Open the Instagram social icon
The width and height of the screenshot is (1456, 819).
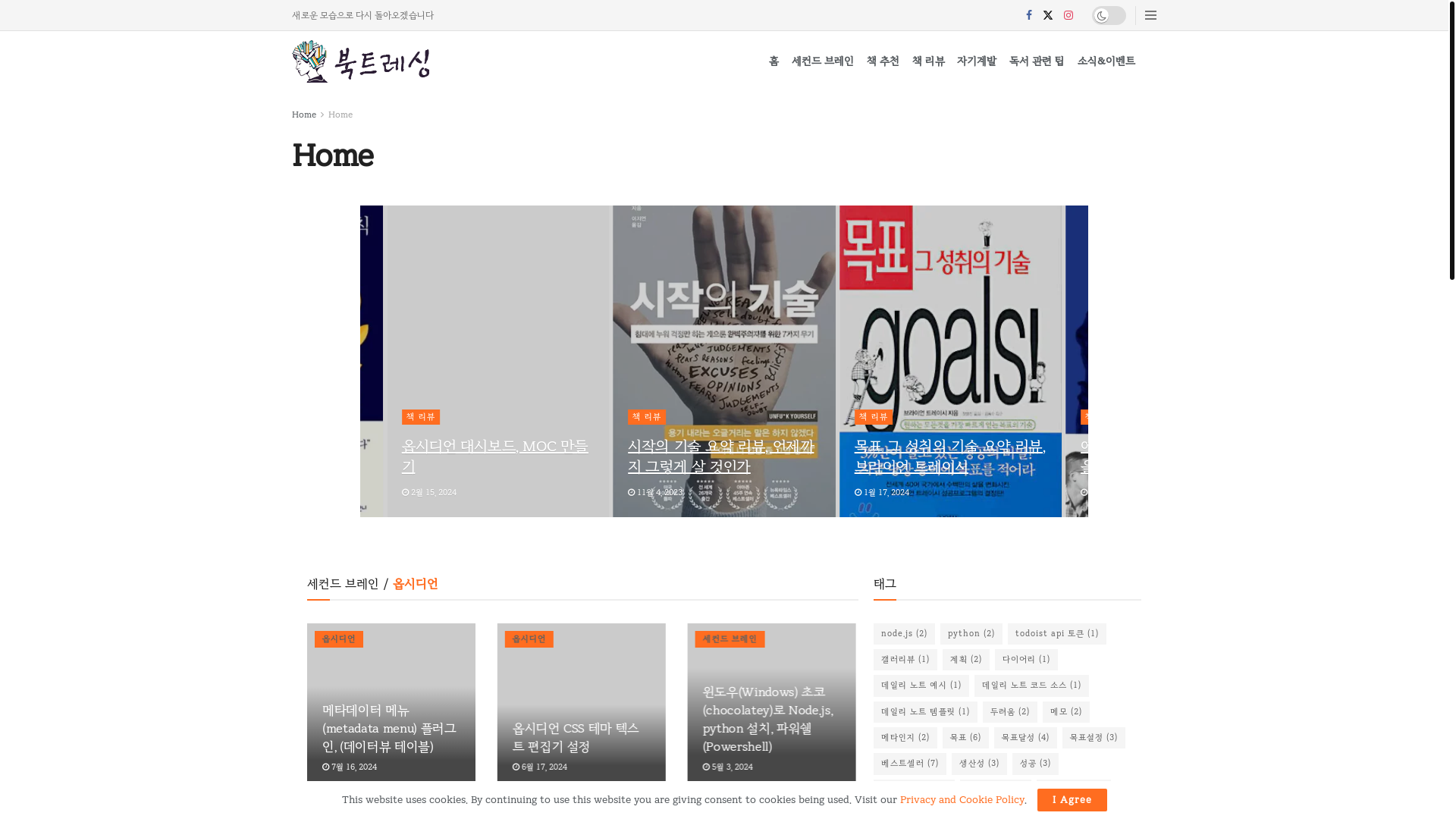[1068, 15]
